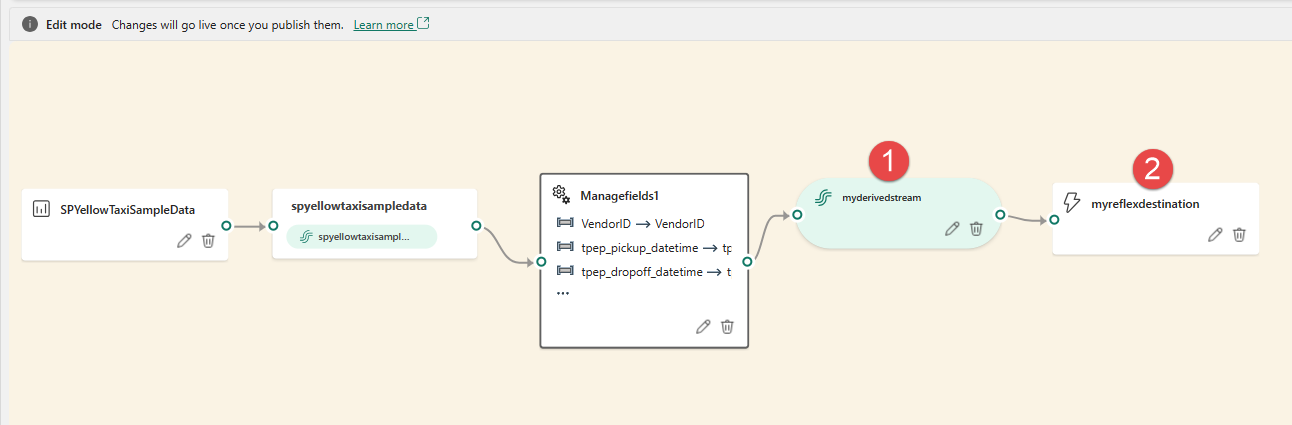Click the spyellowtaxisampl... stream pill

(x=362, y=237)
